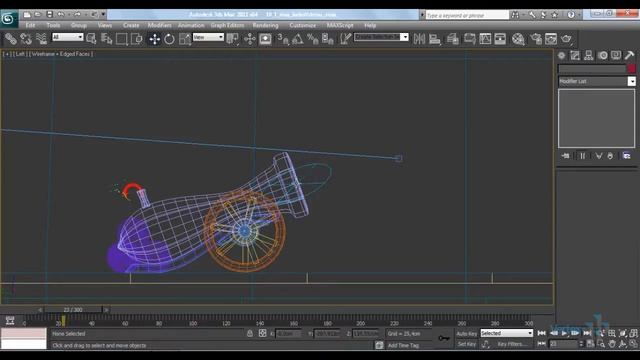Click the Align tool
640x360 pixels.
coord(435,39)
